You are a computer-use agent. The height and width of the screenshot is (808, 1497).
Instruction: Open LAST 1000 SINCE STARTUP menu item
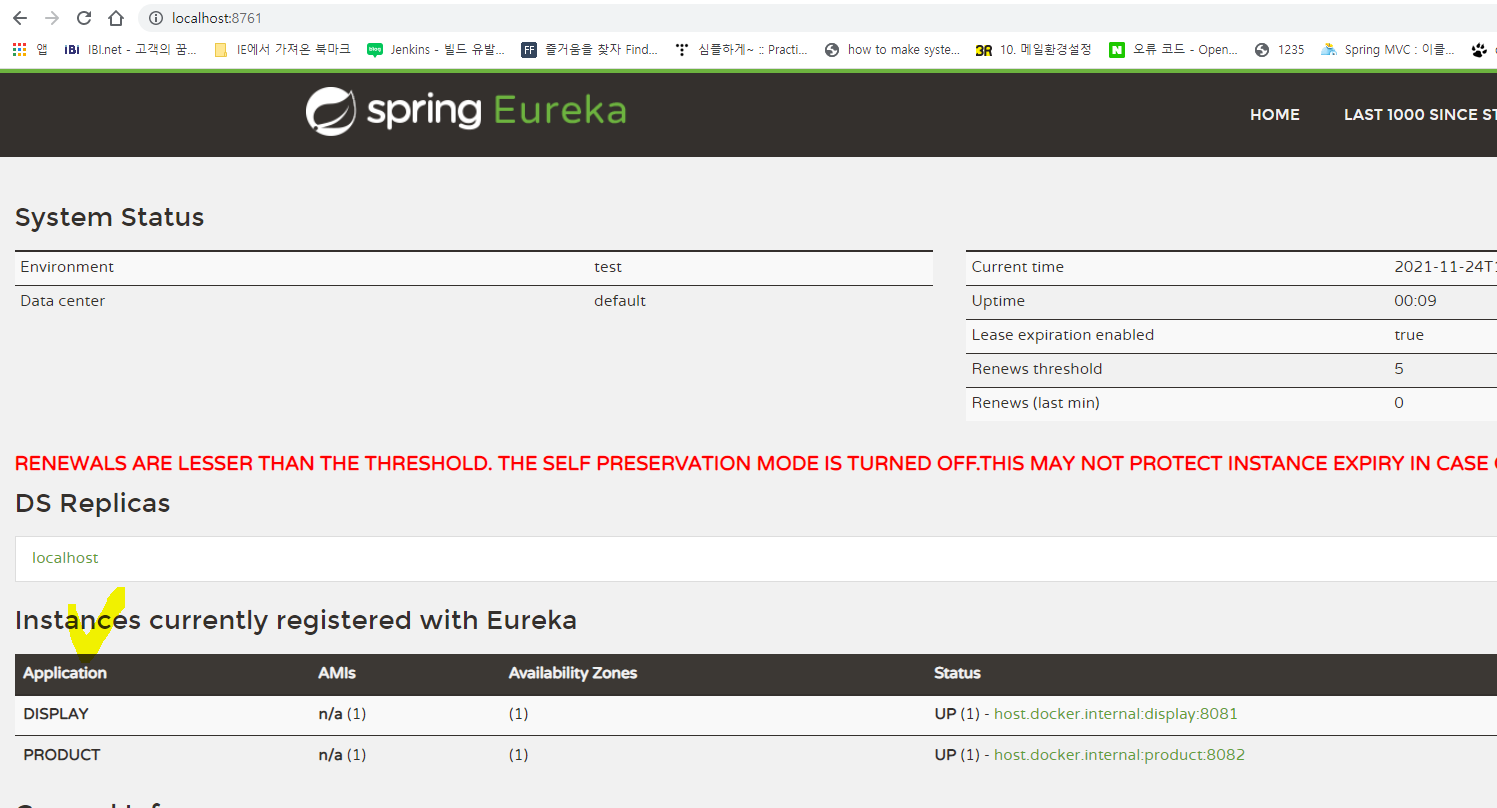[1420, 115]
